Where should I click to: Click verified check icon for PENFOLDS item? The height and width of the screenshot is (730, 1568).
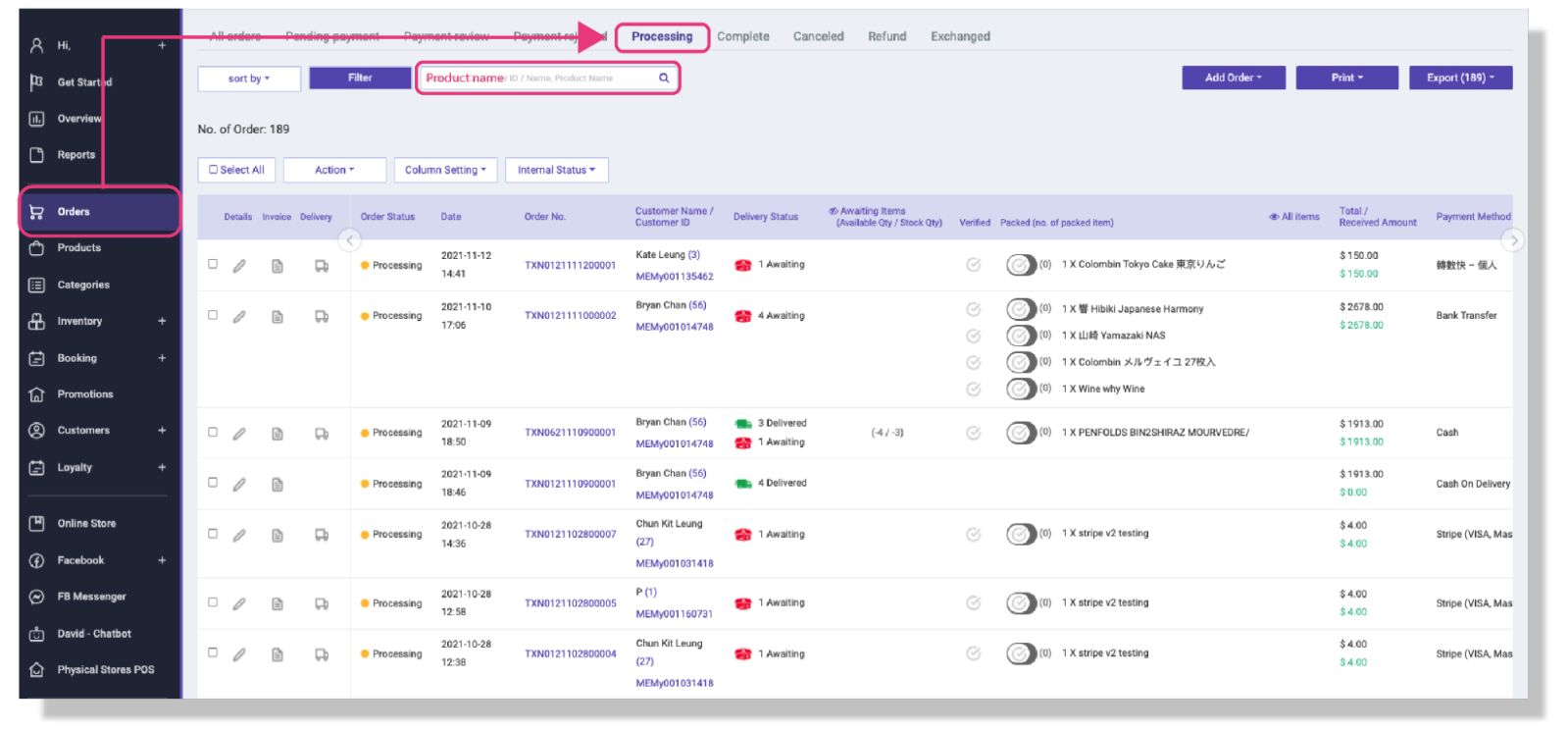[974, 433]
